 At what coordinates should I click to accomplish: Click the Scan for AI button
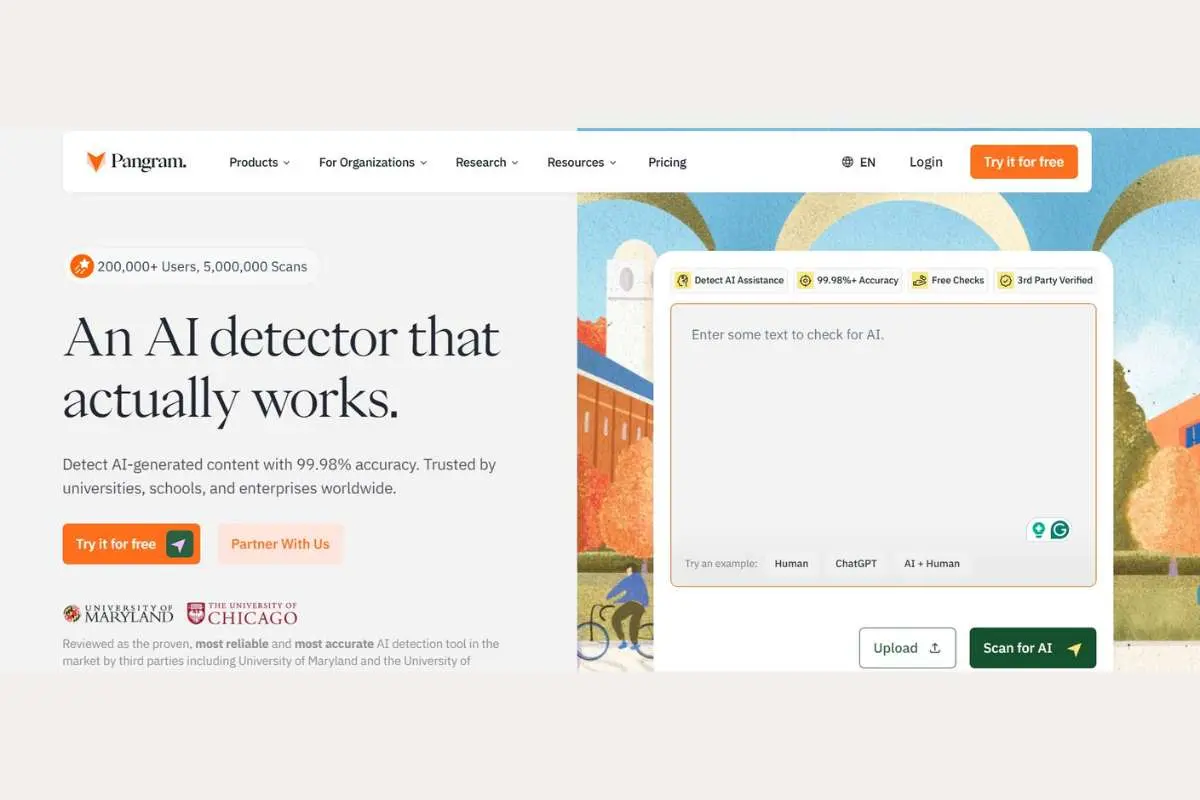click(1032, 647)
